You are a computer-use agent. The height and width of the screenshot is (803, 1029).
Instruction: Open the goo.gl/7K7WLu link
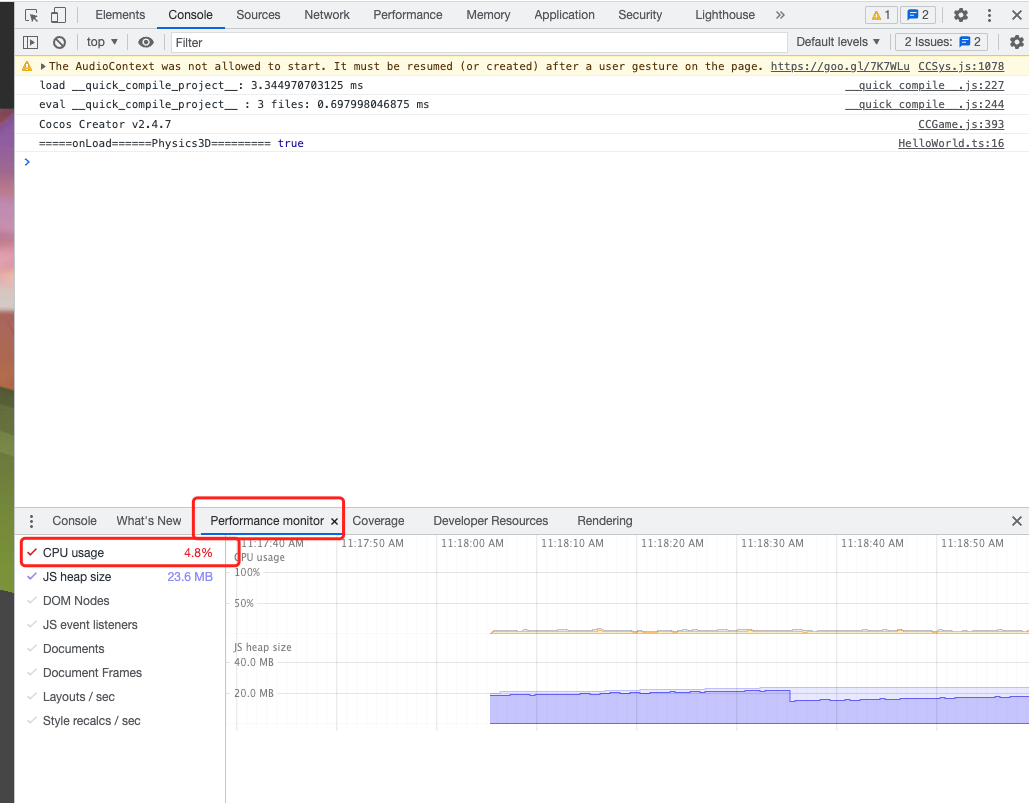pos(839,66)
